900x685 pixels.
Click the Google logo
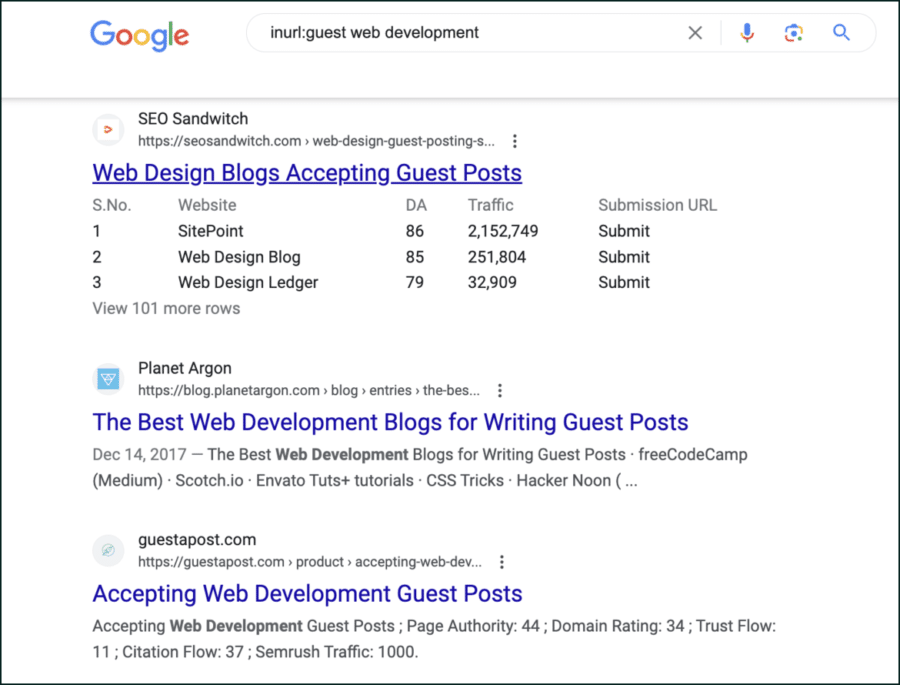[x=139, y=36]
